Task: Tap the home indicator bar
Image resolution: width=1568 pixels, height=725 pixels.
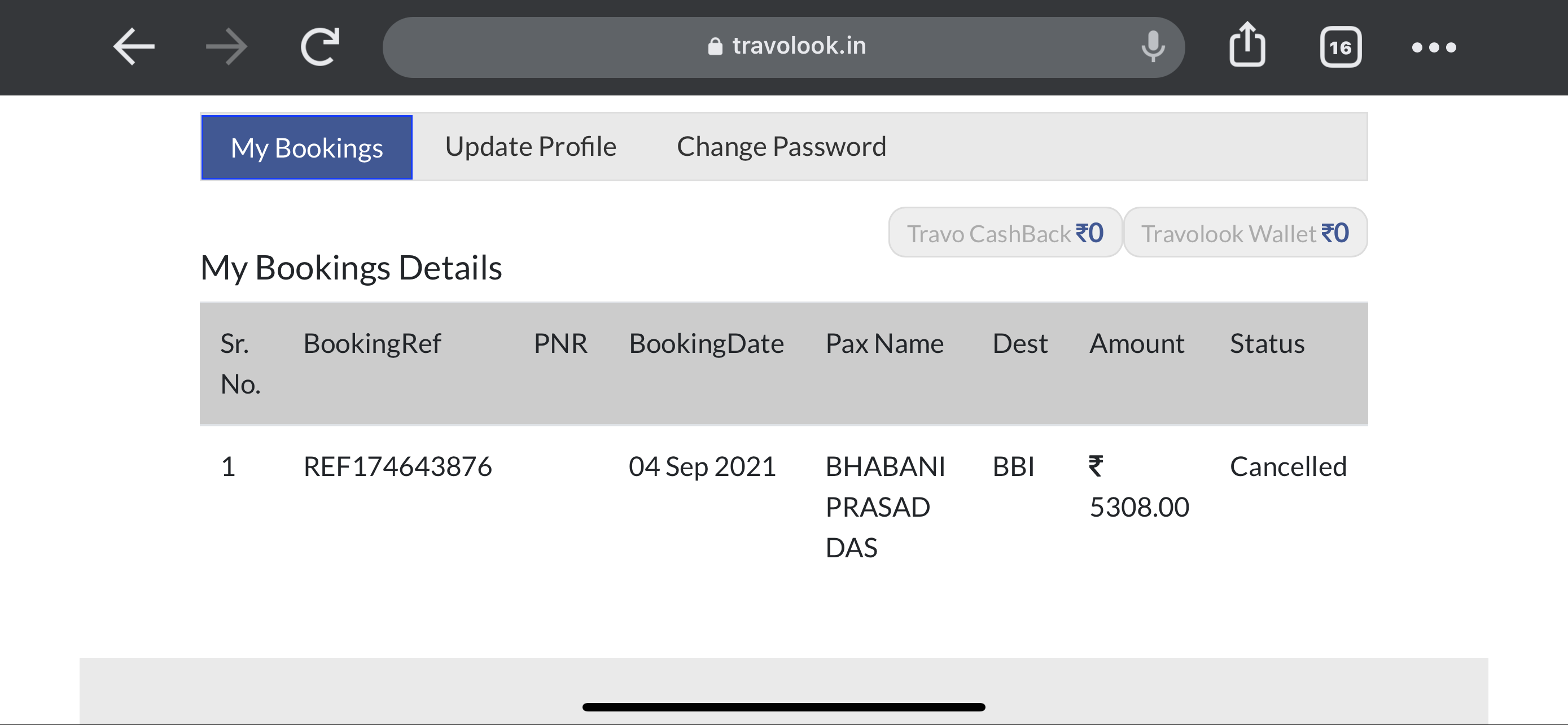Action: coord(783,707)
